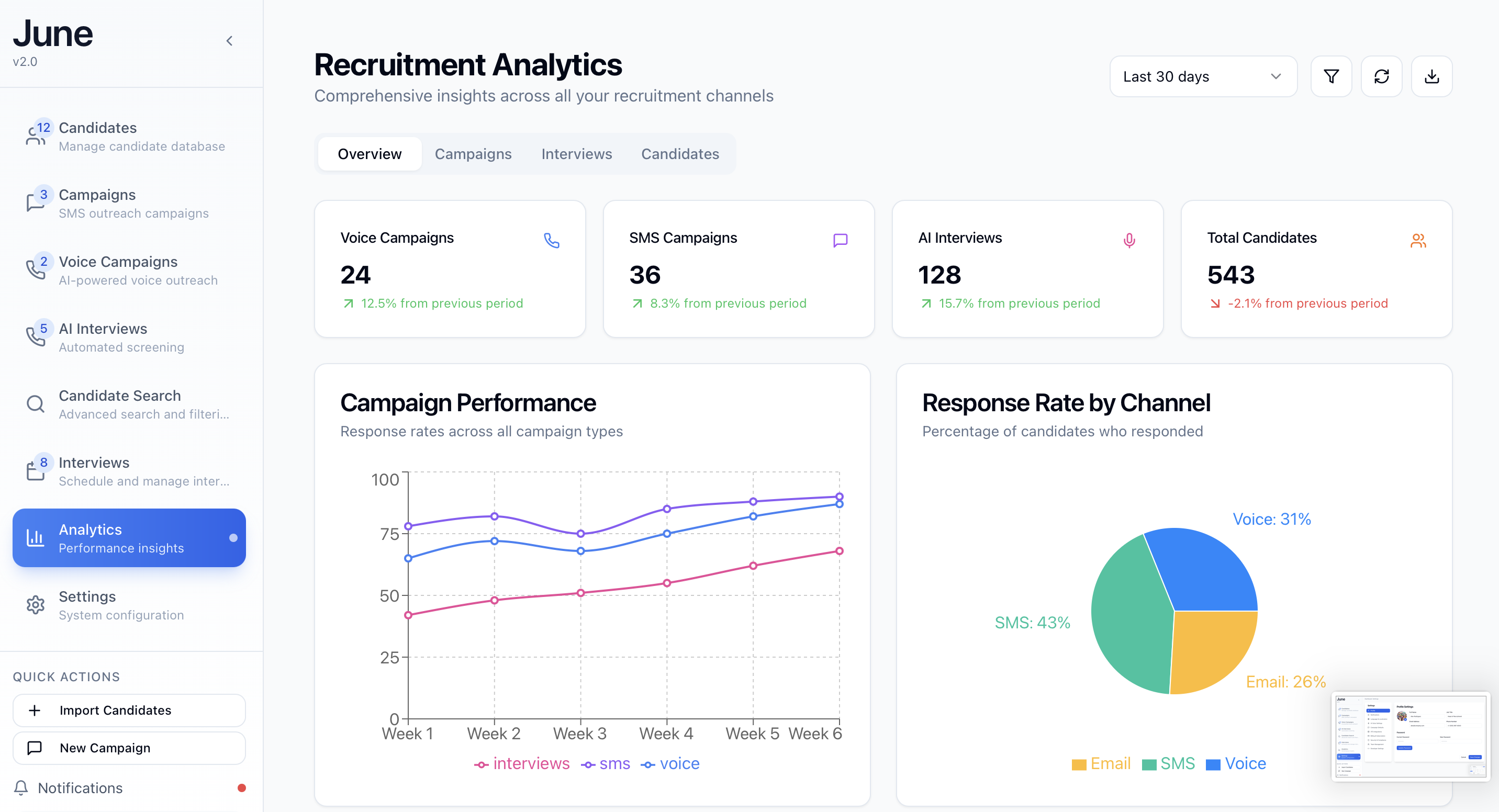Open the Last 30 days dropdown

[x=1203, y=76]
